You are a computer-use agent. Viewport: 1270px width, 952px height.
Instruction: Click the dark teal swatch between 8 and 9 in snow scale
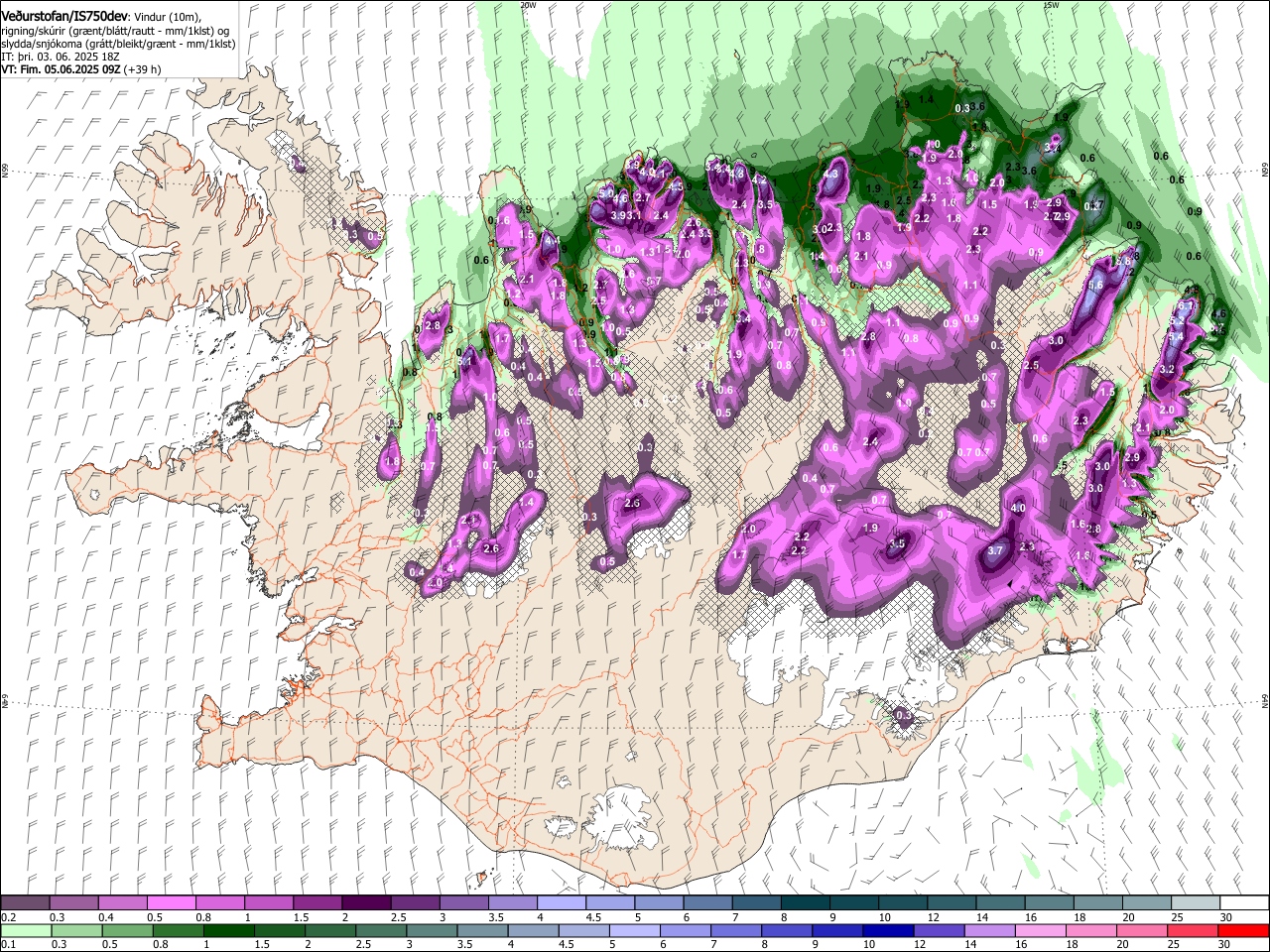point(804,903)
